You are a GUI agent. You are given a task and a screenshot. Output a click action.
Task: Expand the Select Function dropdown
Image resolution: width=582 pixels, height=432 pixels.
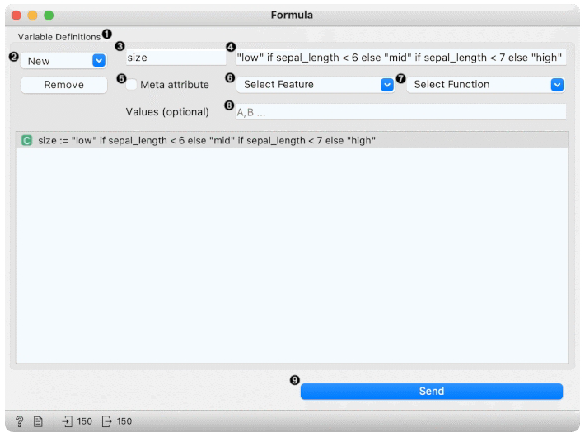[486, 85]
